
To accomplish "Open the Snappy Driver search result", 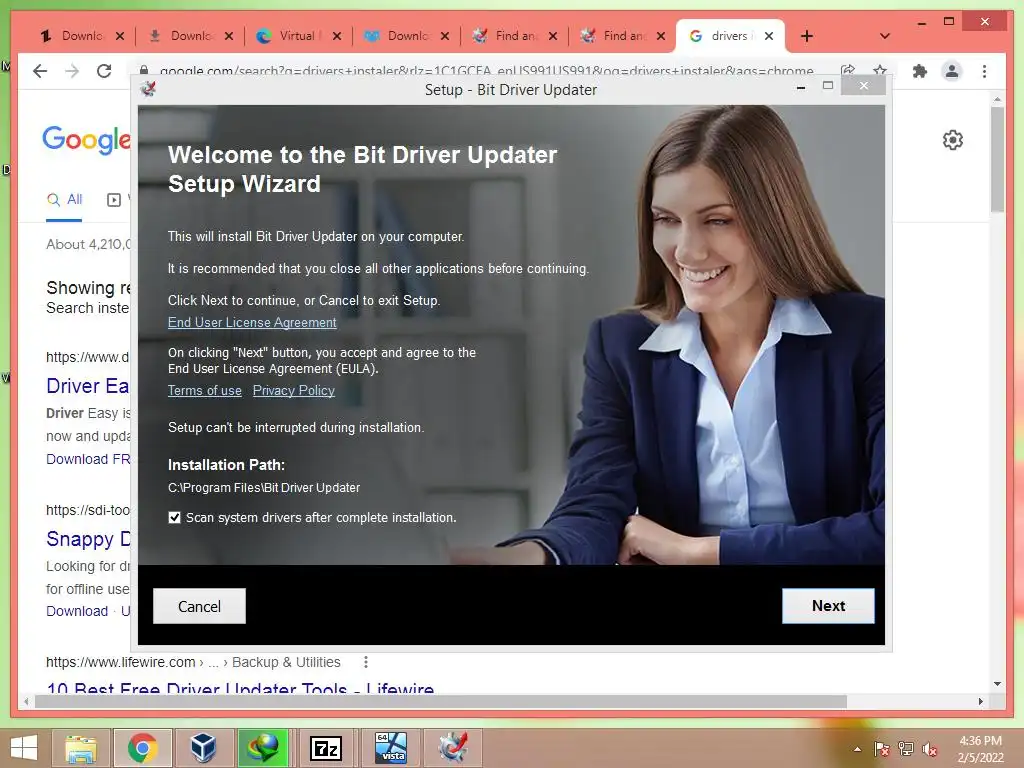I will coord(88,539).
